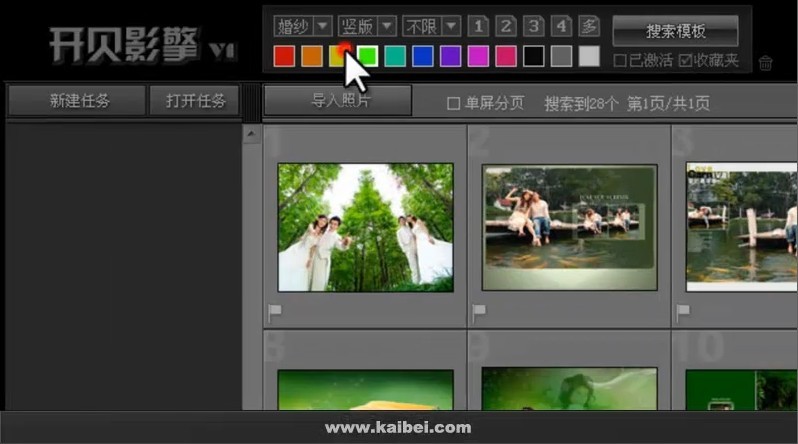Pick the light gray color swatch

click(x=589, y=56)
